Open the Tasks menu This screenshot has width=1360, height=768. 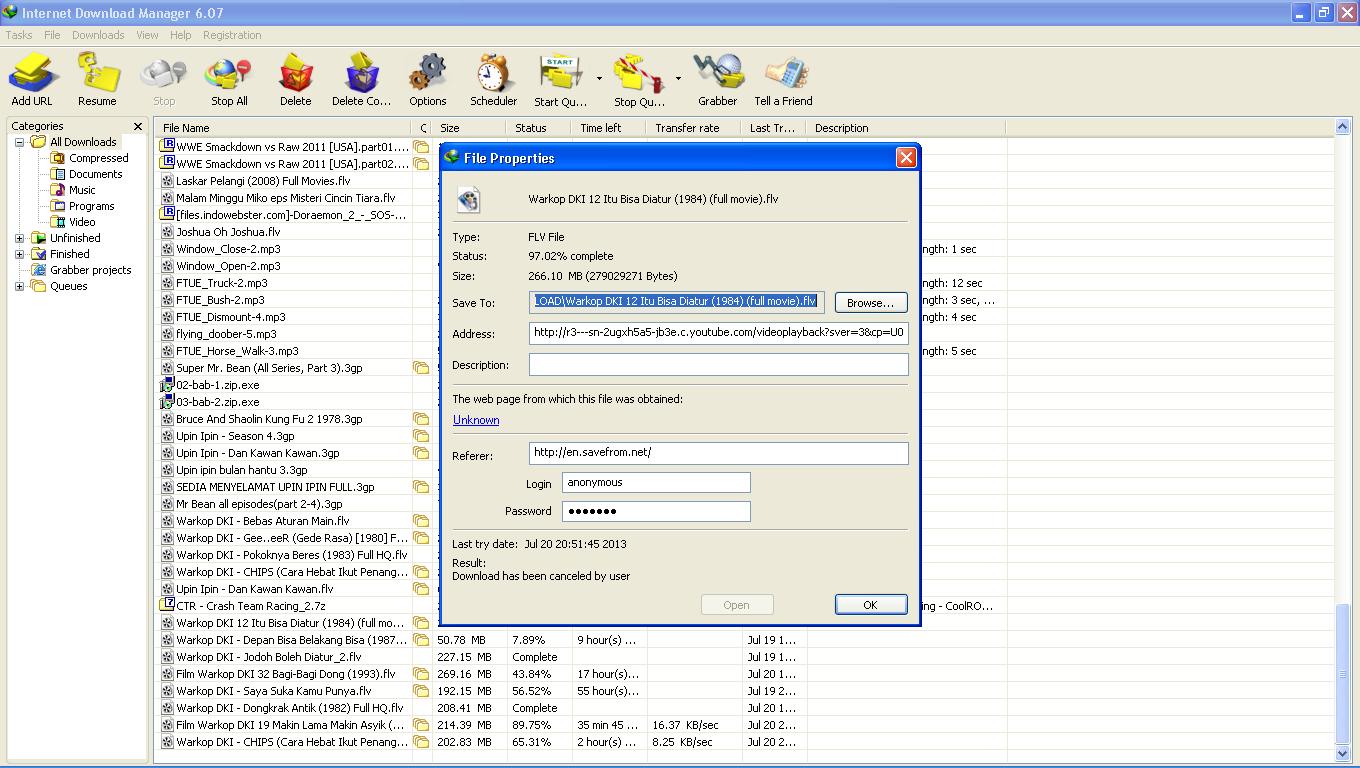pyautogui.click(x=19, y=35)
